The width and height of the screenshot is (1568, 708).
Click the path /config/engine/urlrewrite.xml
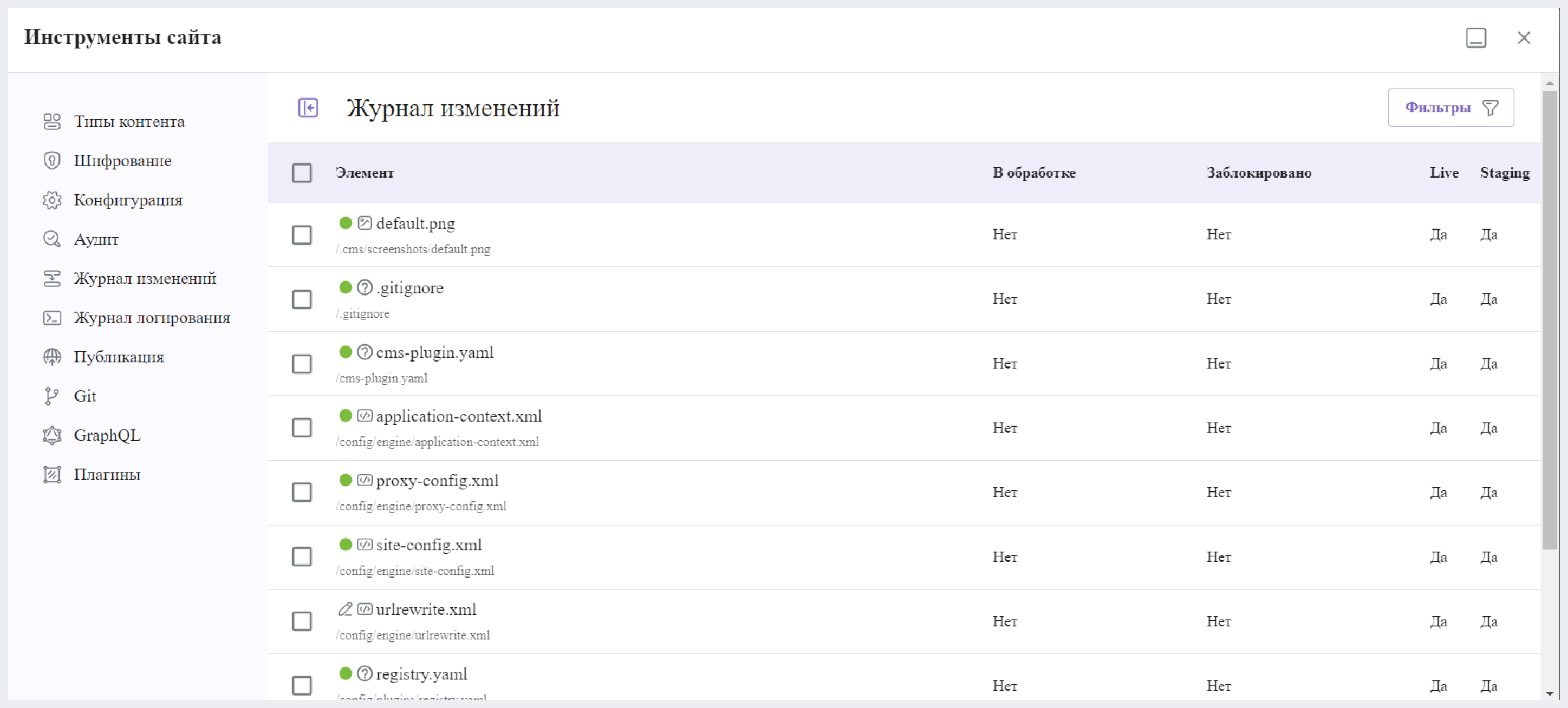coord(413,635)
